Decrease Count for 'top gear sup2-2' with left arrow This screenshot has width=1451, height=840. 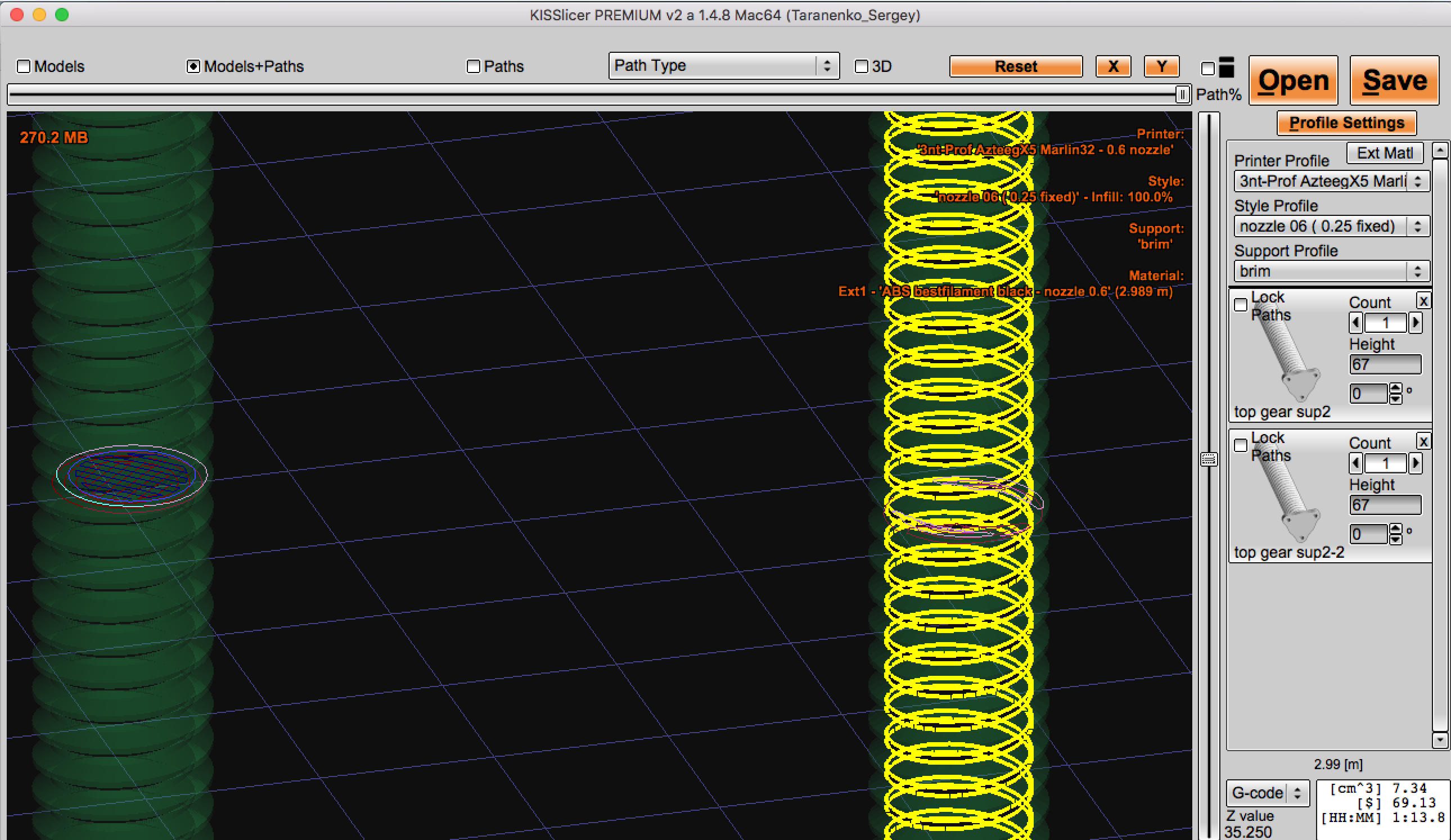[x=1356, y=463]
